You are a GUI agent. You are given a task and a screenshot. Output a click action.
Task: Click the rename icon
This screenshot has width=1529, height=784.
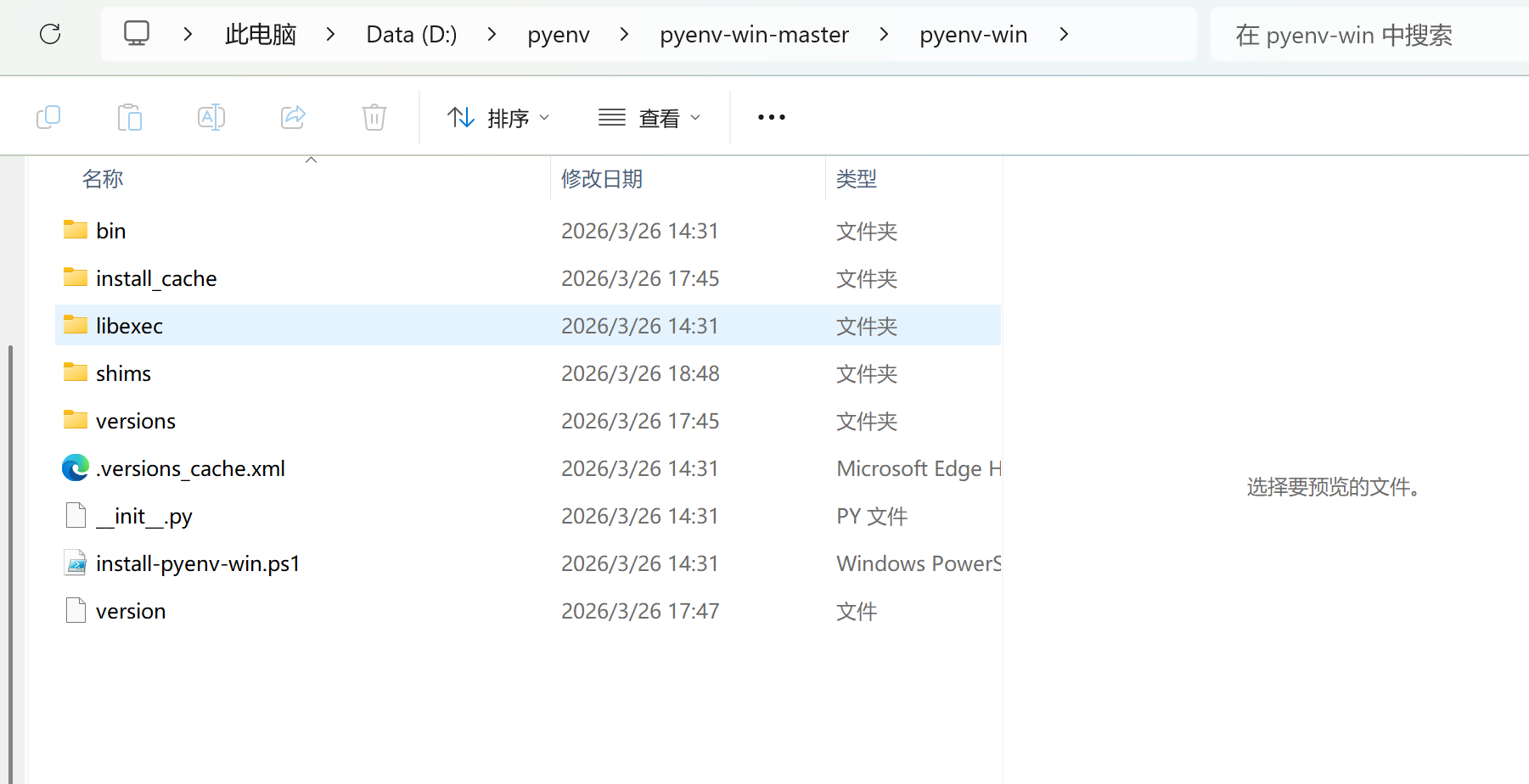[211, 117]
